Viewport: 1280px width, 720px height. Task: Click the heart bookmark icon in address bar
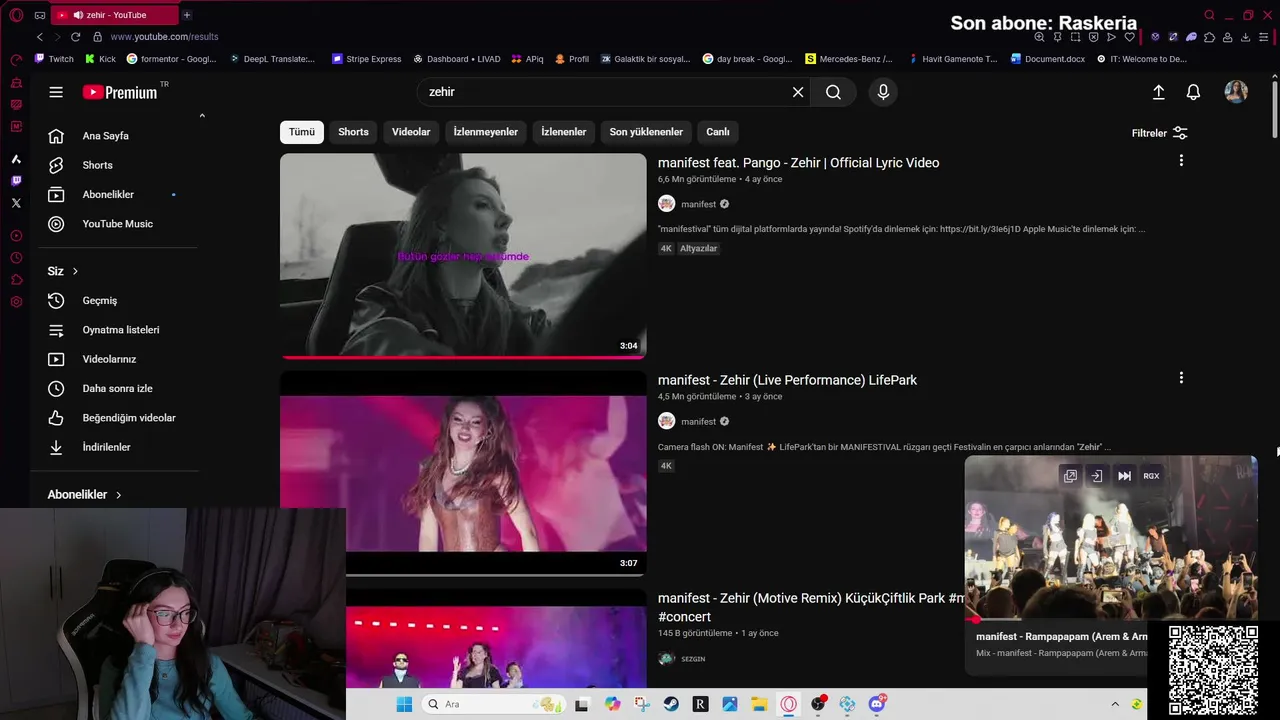pos(1129,37)
